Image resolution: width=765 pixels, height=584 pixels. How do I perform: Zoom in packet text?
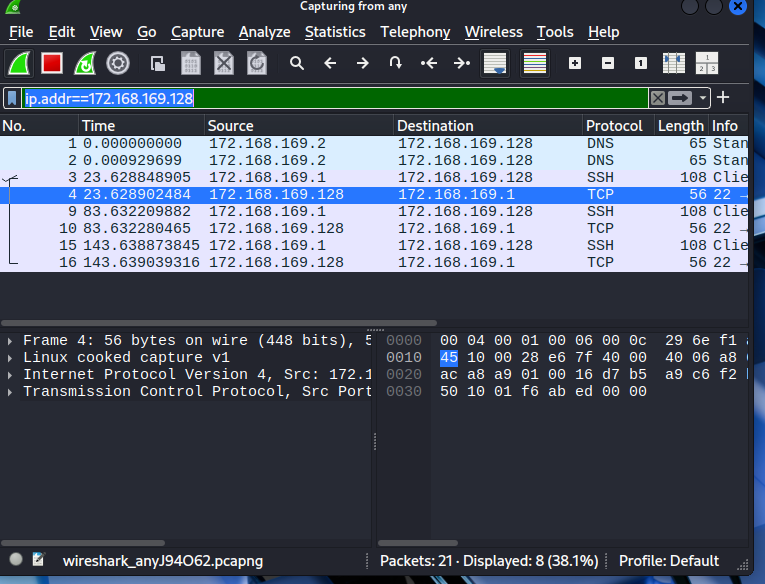pos(575,63)
